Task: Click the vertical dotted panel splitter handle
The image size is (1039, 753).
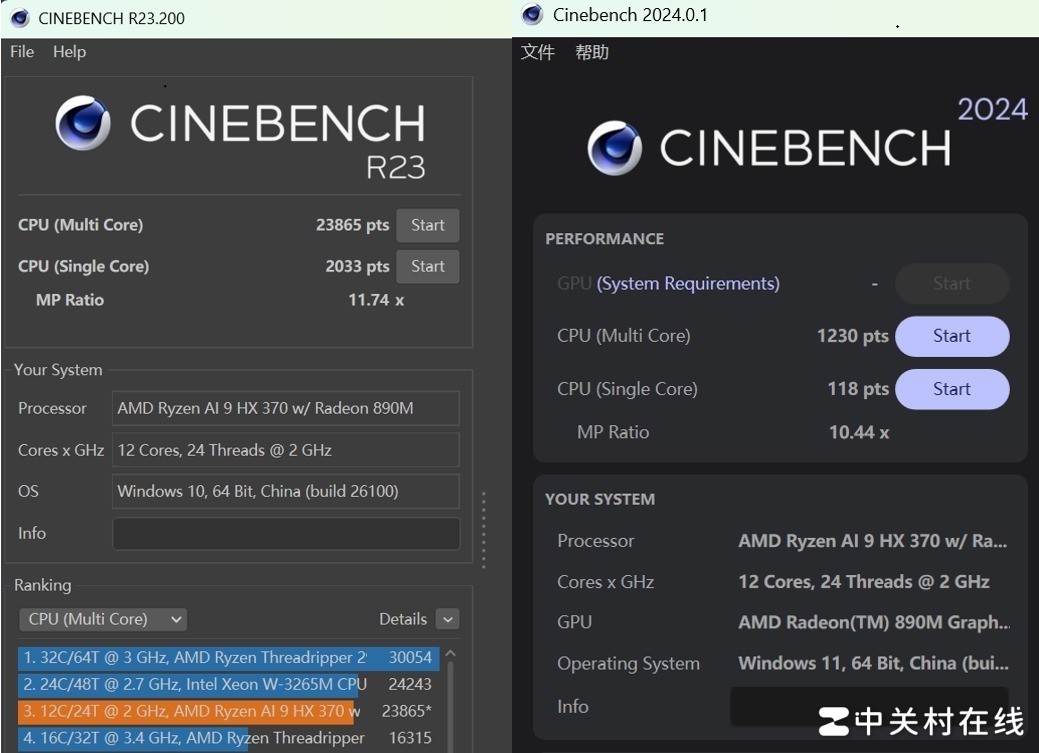Action: pyautogui.click(x=484, y=530)
